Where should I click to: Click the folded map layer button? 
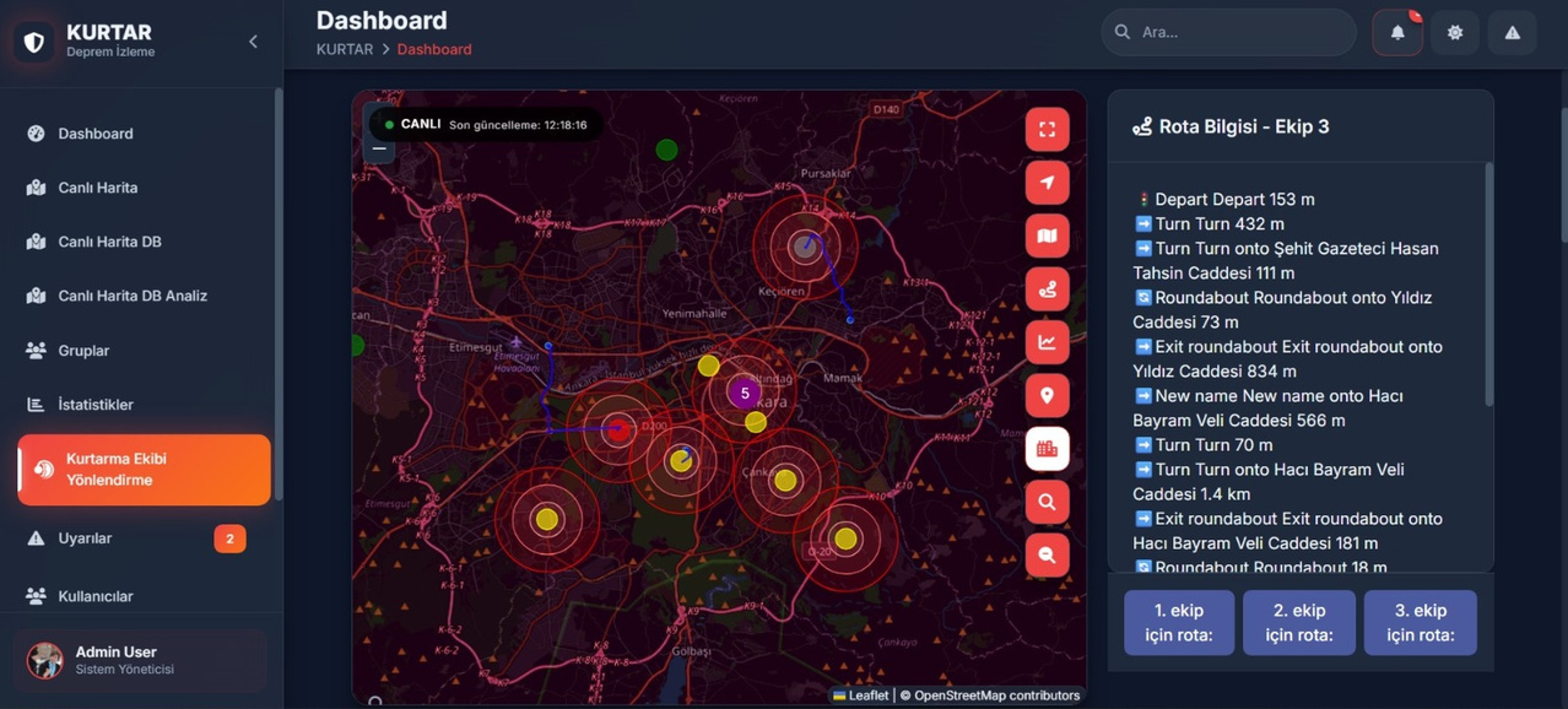tap(1046, 236)
